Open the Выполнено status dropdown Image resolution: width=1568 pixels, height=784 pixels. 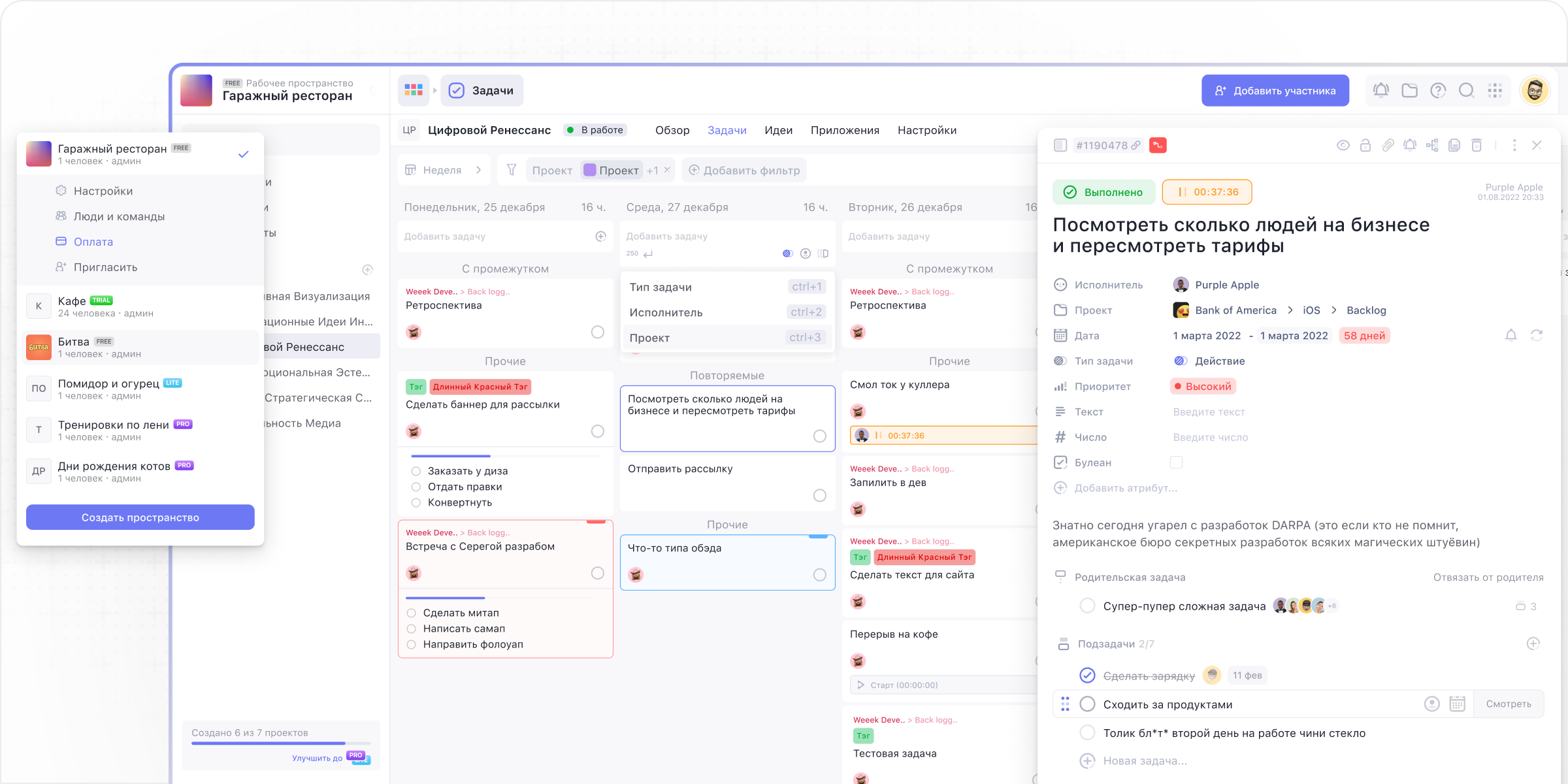(1104, 192)
